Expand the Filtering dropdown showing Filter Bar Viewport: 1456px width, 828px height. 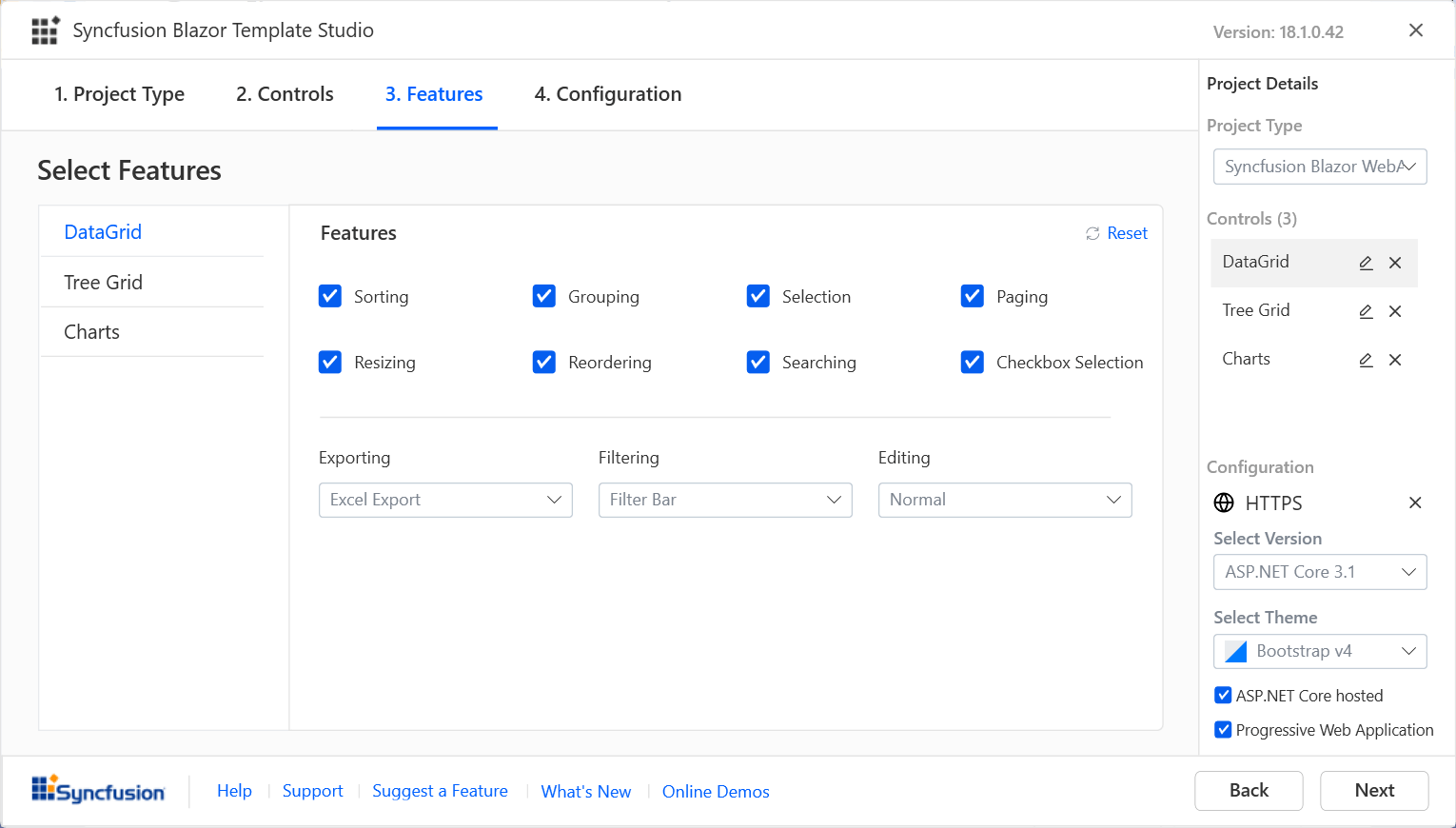click(725, 501)
